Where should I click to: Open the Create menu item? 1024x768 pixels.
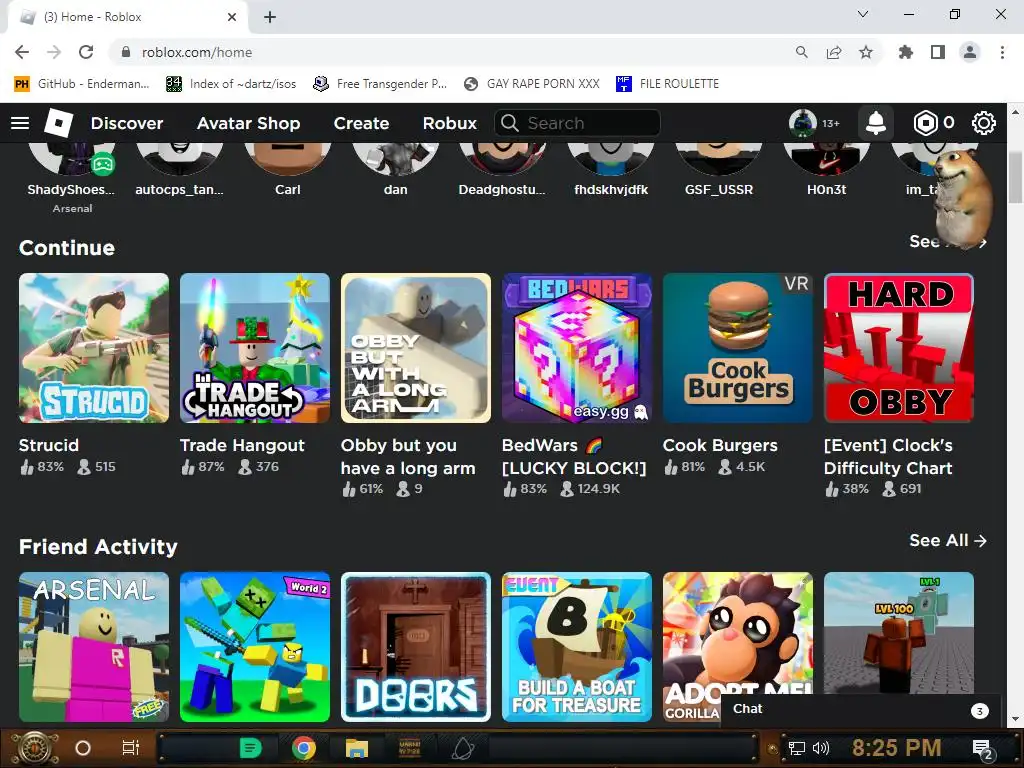pyautogui.click(x=361, y=123)
